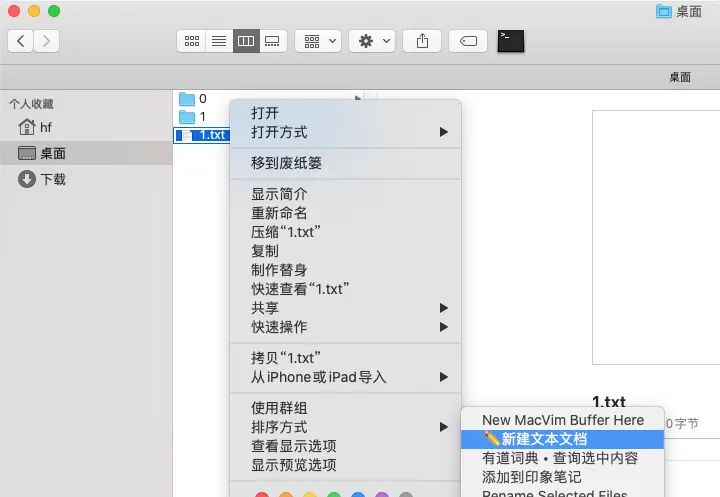720x497 pixels.
Task: Select 新建文本文档 in the submenu
Action: (x=562, y=439)
